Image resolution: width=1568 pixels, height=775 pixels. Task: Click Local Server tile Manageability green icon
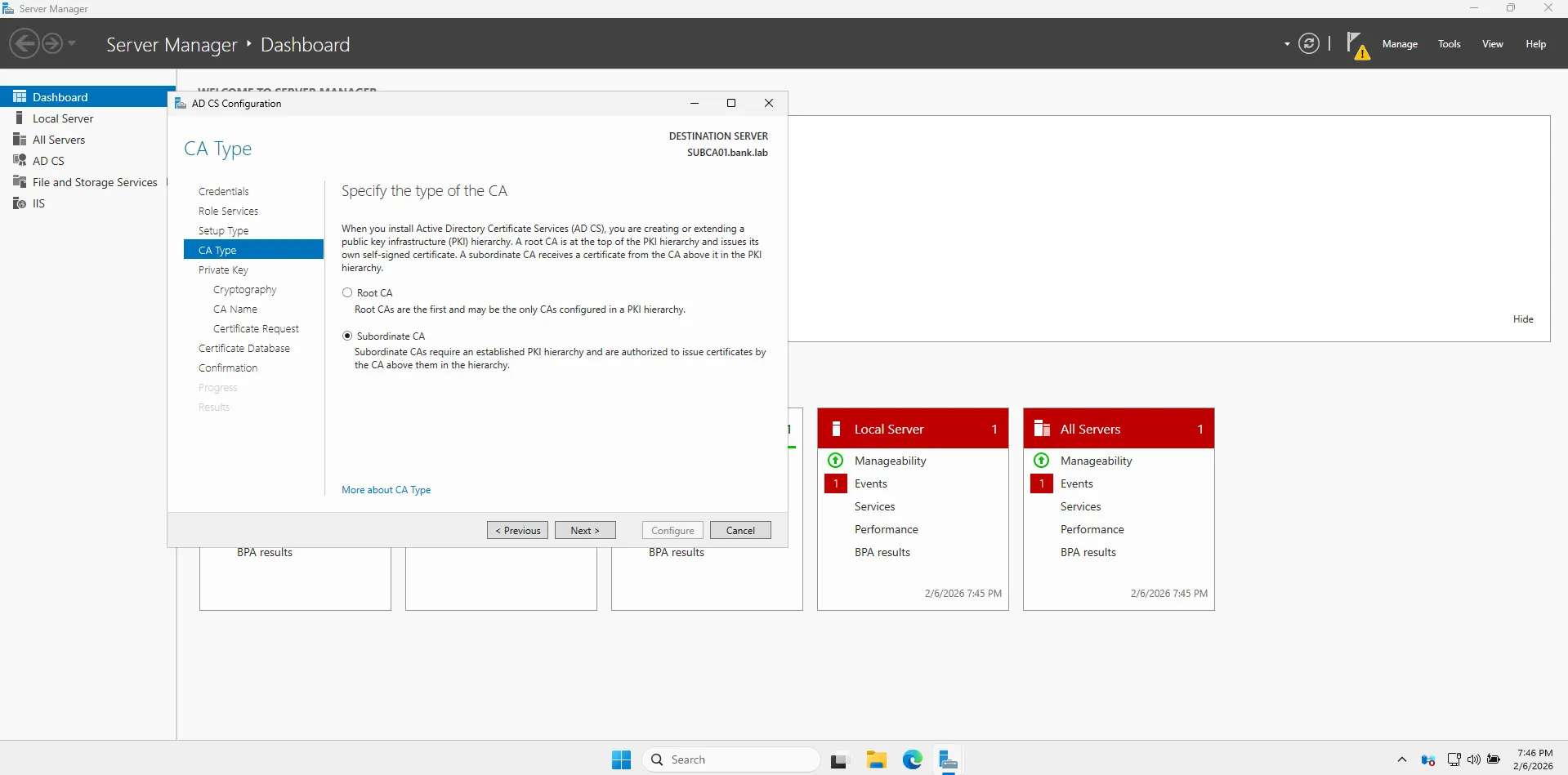pyautogui.click(x=835, y=461)
